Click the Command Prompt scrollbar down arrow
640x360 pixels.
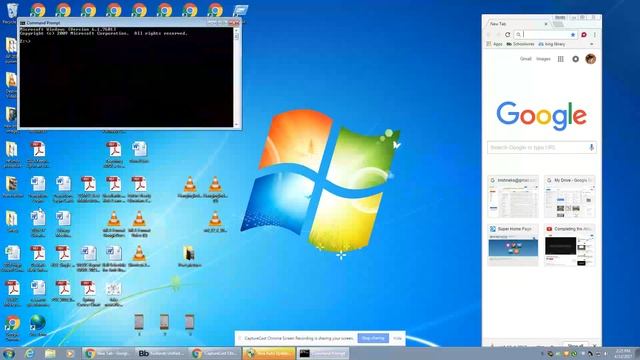point(236,124)
